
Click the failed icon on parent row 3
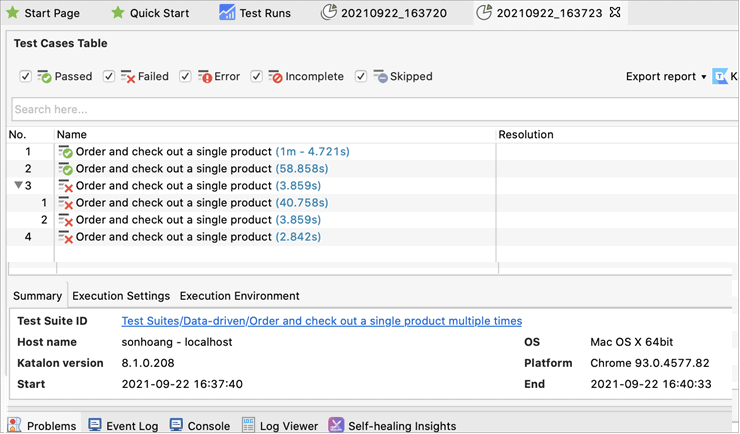click(66, 186)
